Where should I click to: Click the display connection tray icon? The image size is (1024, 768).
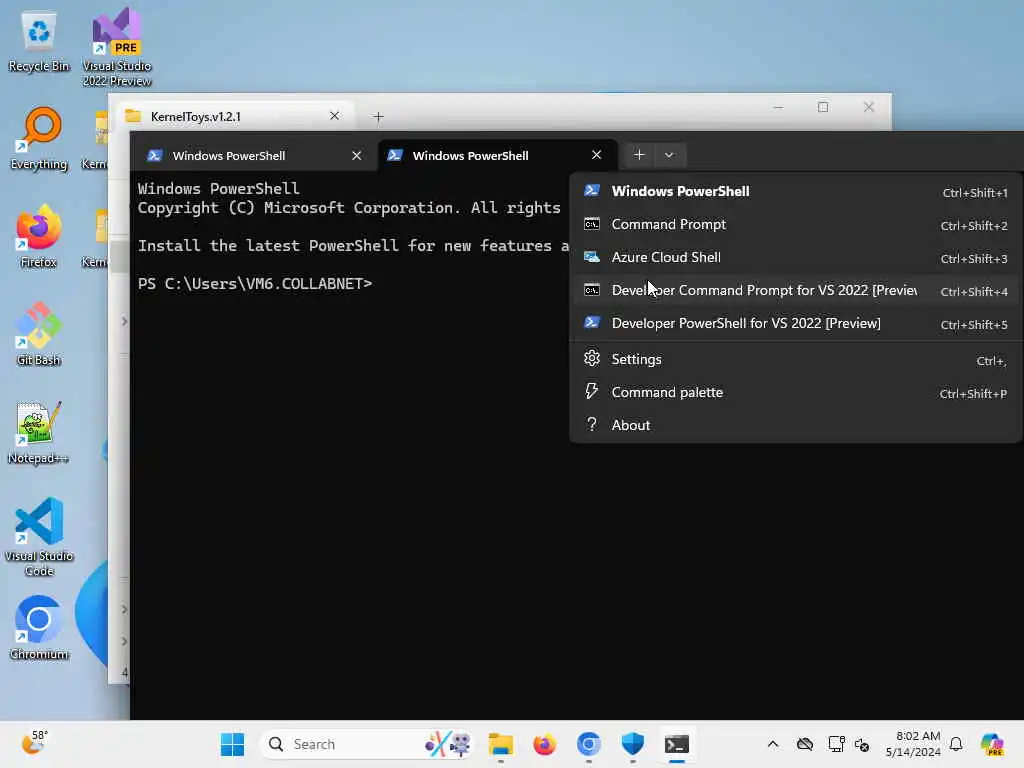coord(836,744)
